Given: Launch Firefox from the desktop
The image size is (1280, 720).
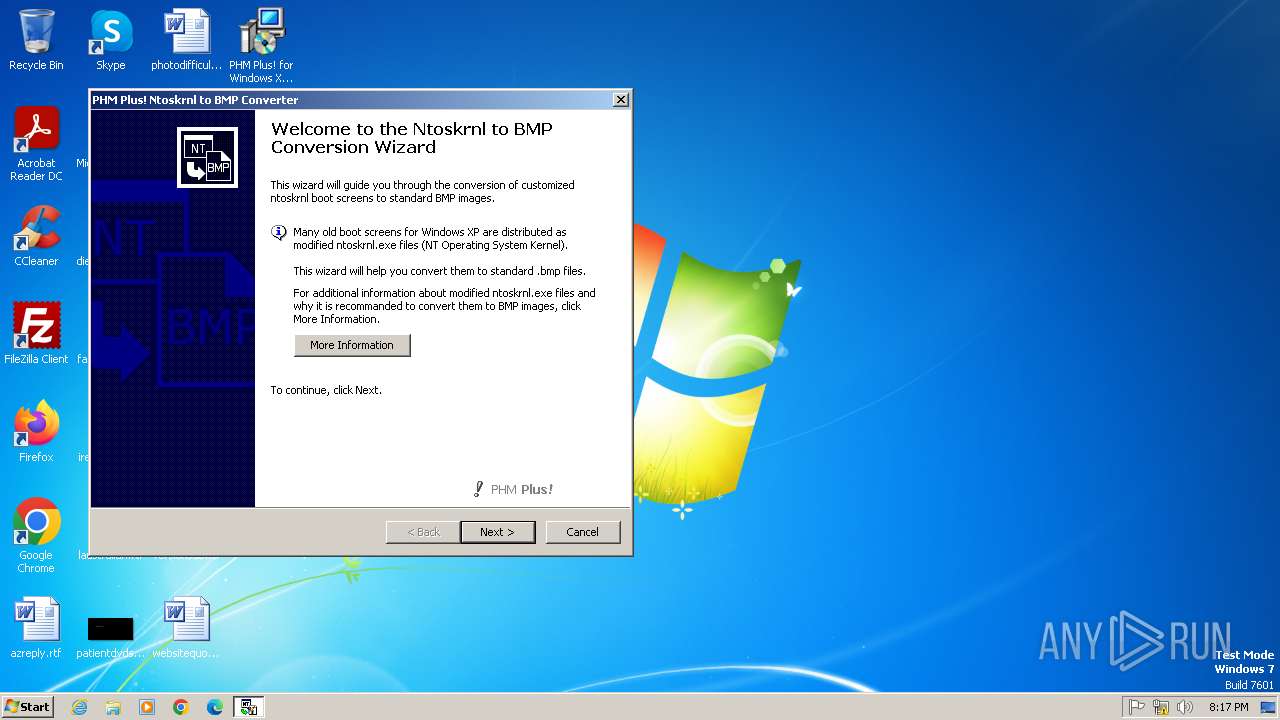Looking at the screenshot, I should (36, 432).
